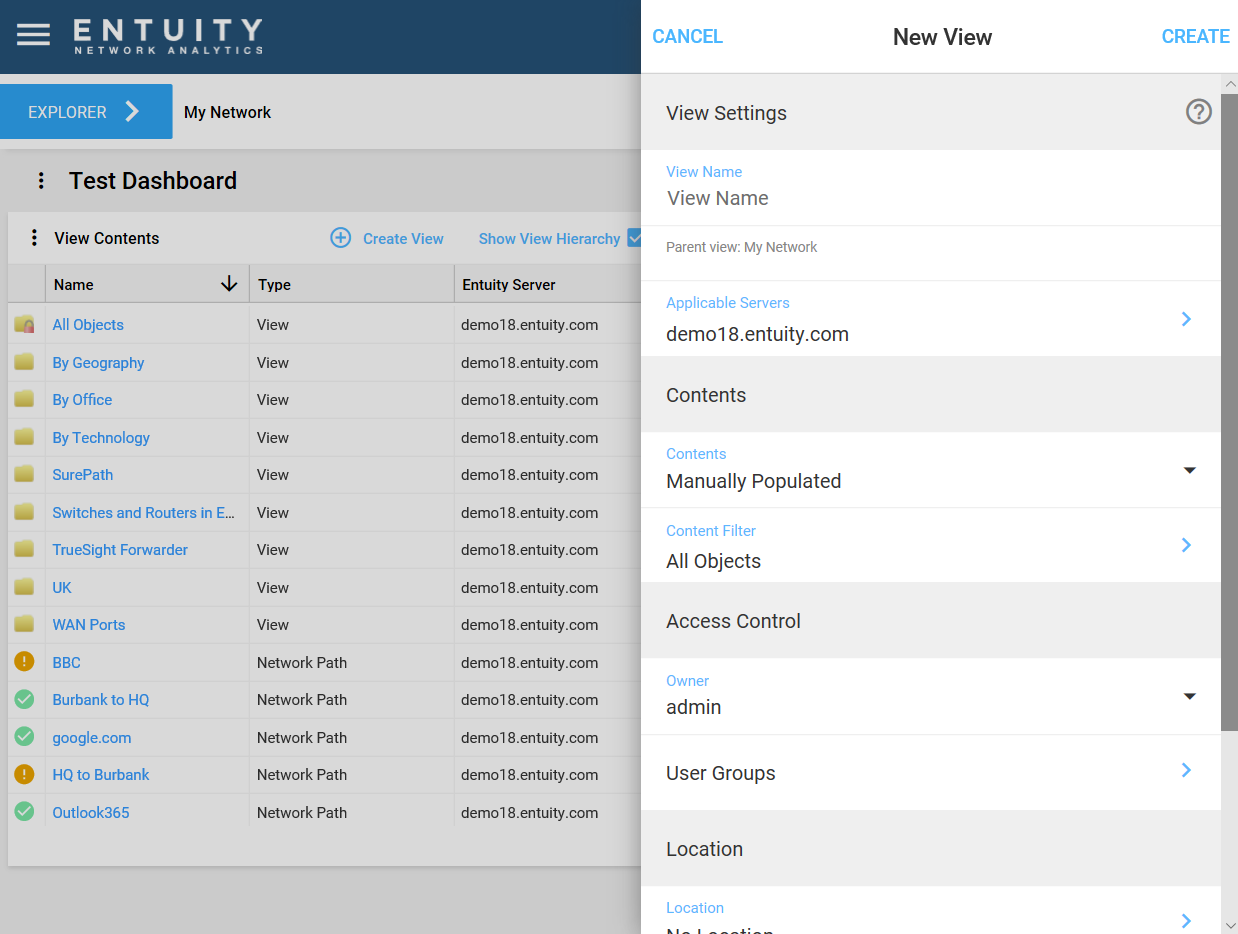Open the View Contents three-dot menu
1238x934 pixels.
[x=34, y=238]
